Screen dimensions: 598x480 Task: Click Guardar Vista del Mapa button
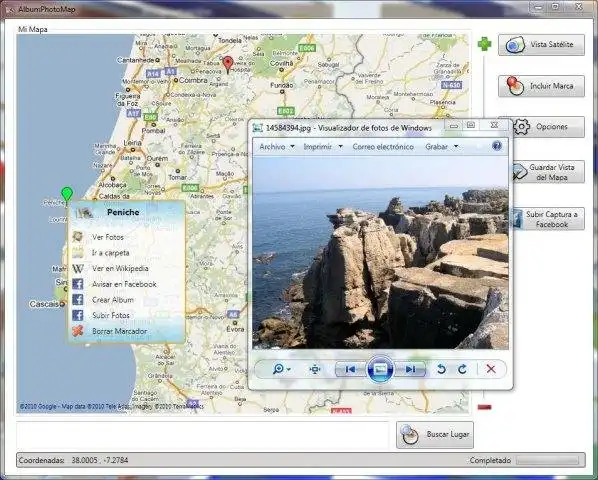(x=548, y=172)
